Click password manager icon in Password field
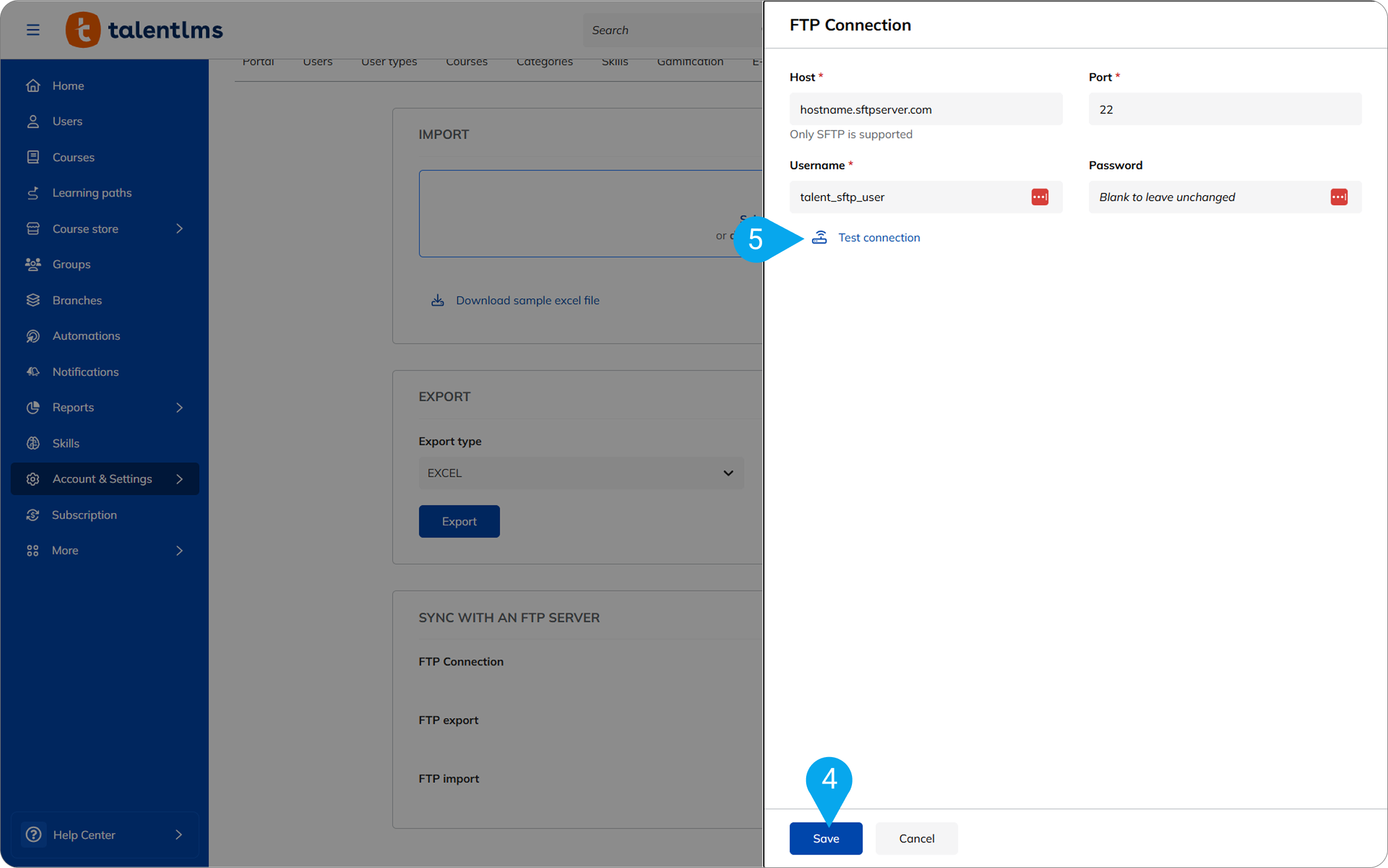 (1339, 197)
